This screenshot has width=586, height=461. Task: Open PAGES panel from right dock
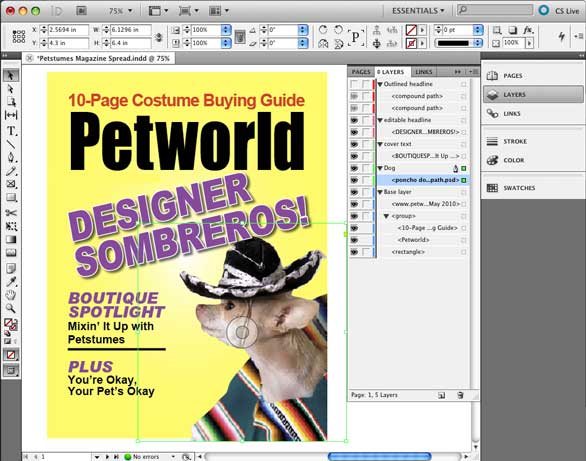533,76
